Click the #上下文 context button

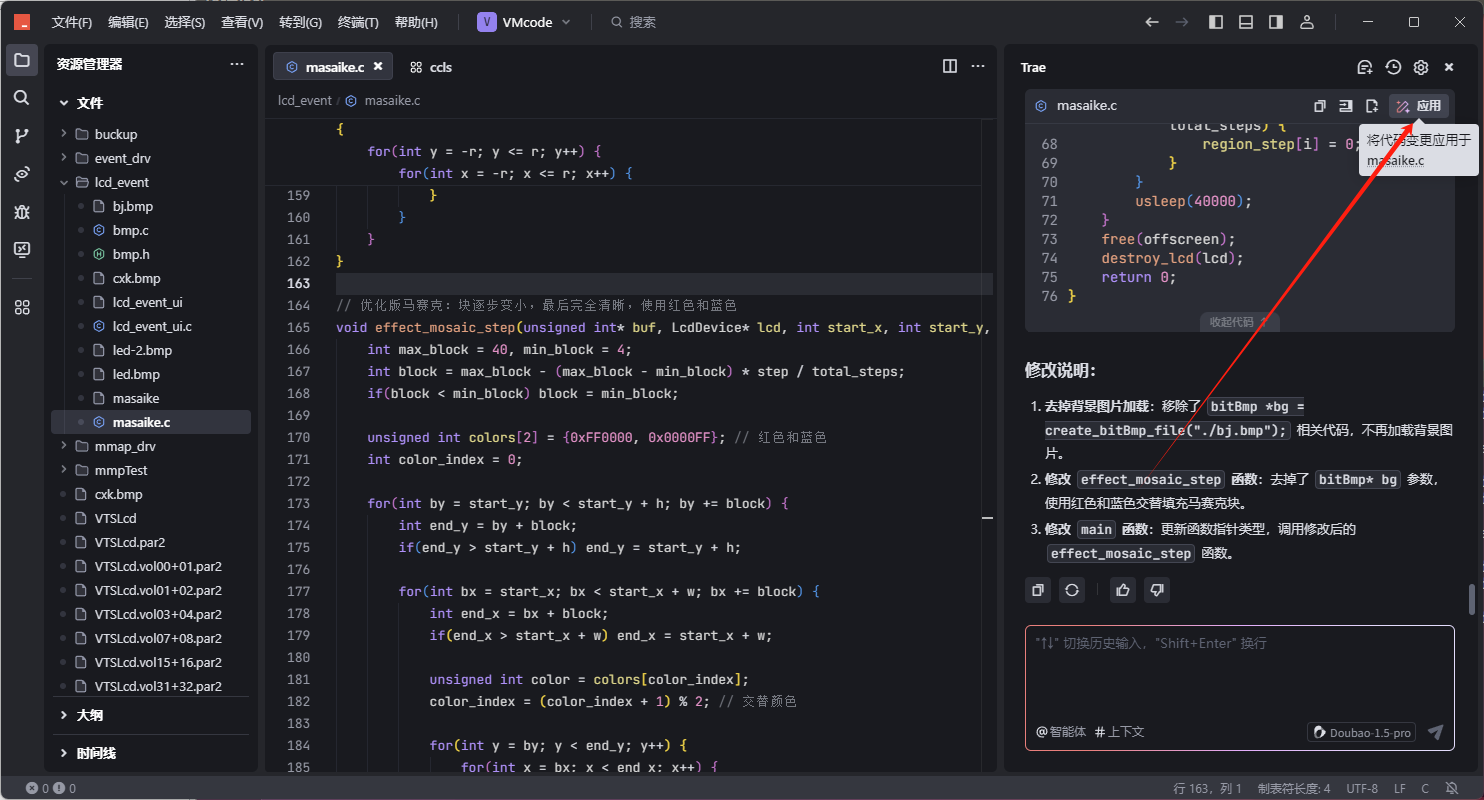point(1120,732)
